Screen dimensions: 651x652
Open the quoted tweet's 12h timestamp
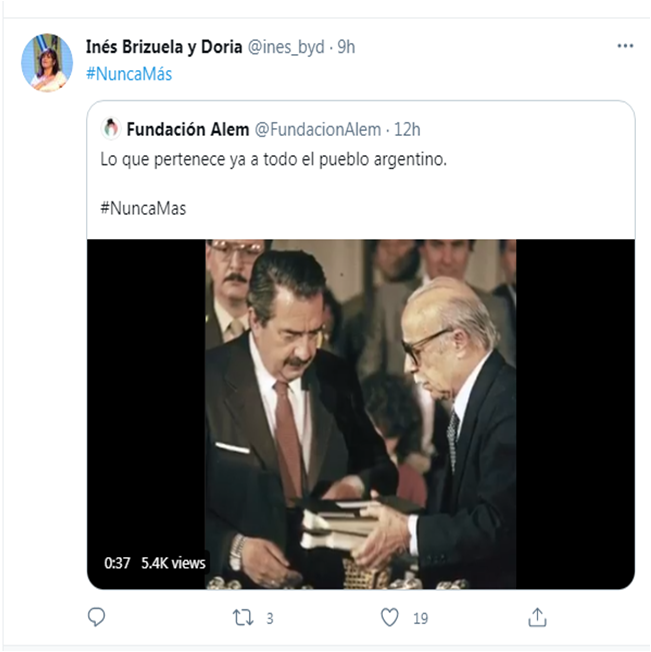[408, 129]
